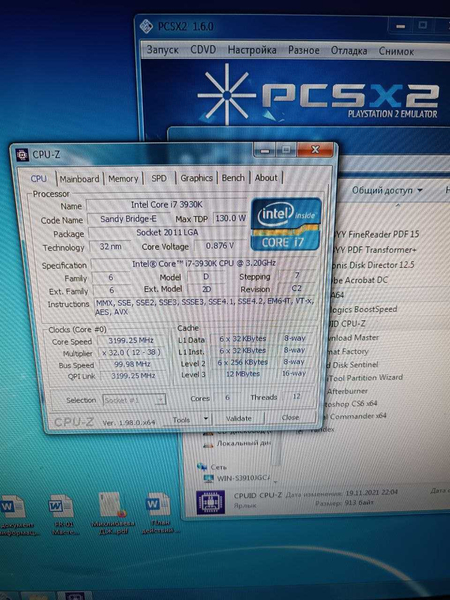Click the Code Name field Sandy Bridge-E
The height and width of the screenshot is (600, 450).
pyautogui.click(x=128, y=219)
